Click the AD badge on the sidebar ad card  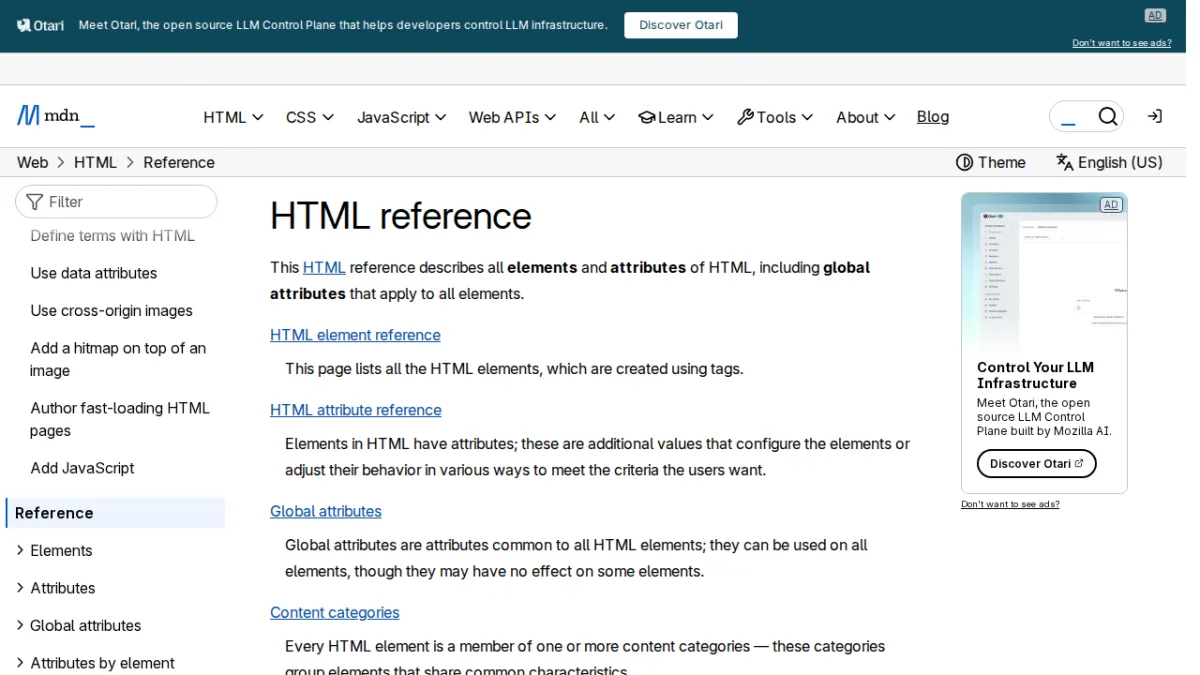tap(1110, 205)
